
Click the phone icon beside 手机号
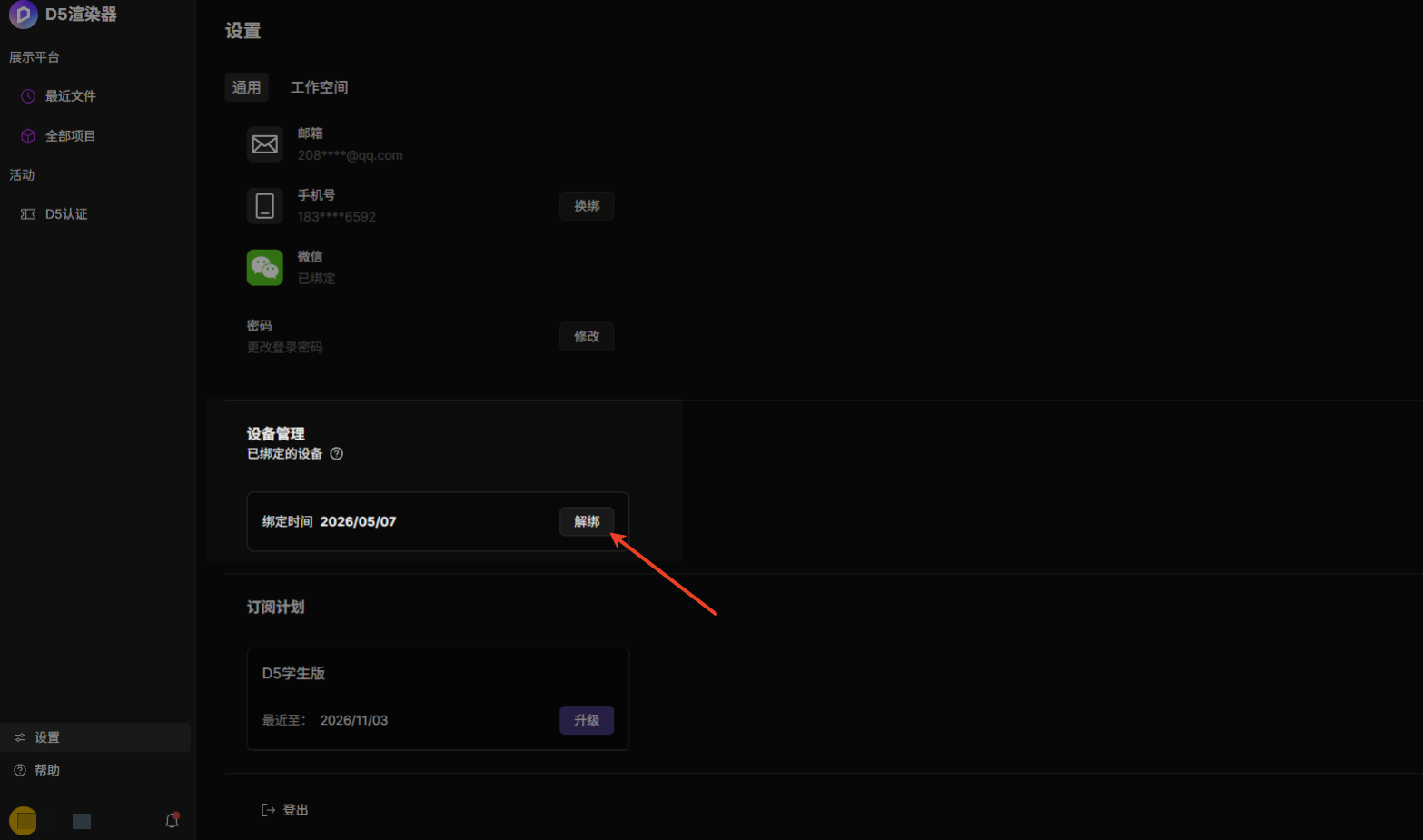pyautogui.click(x=265, y=206)
